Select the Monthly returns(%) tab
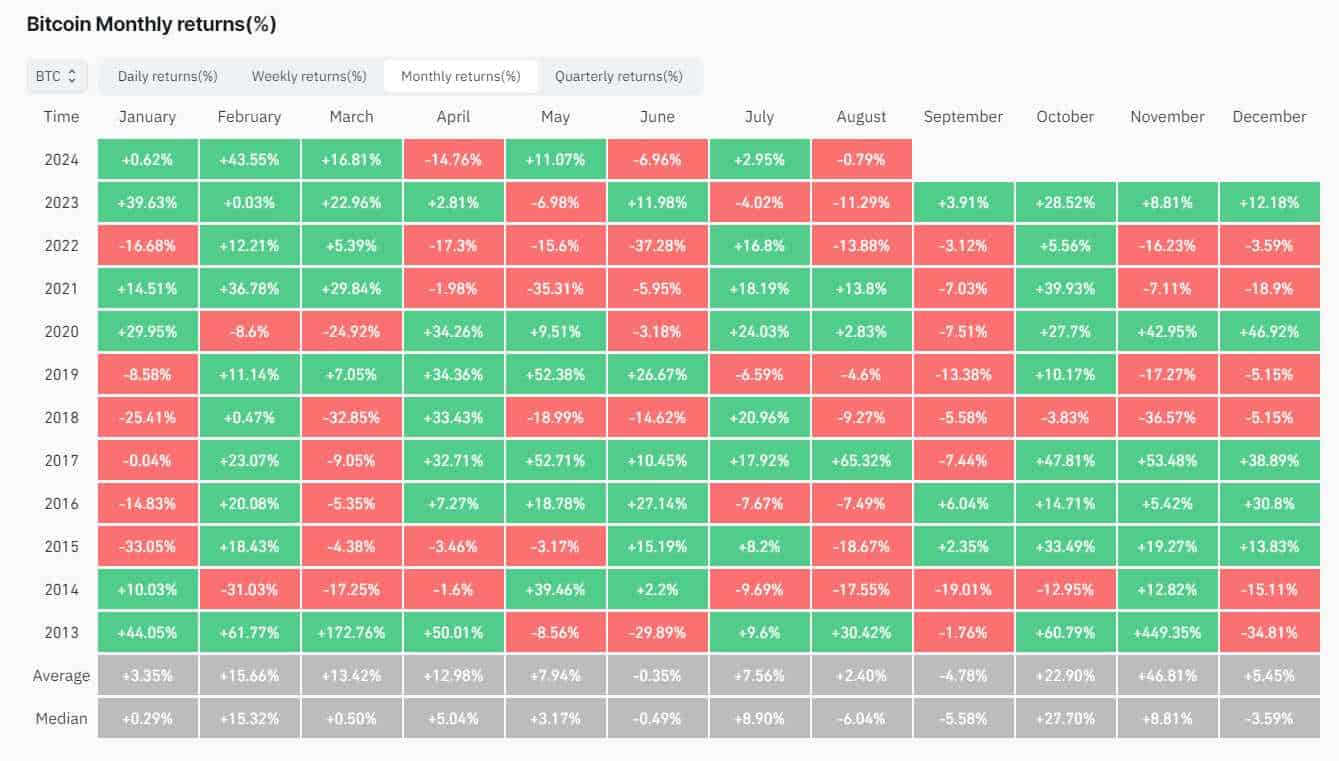This screenshot has width=1339, height=761. (x=460, y=76)
